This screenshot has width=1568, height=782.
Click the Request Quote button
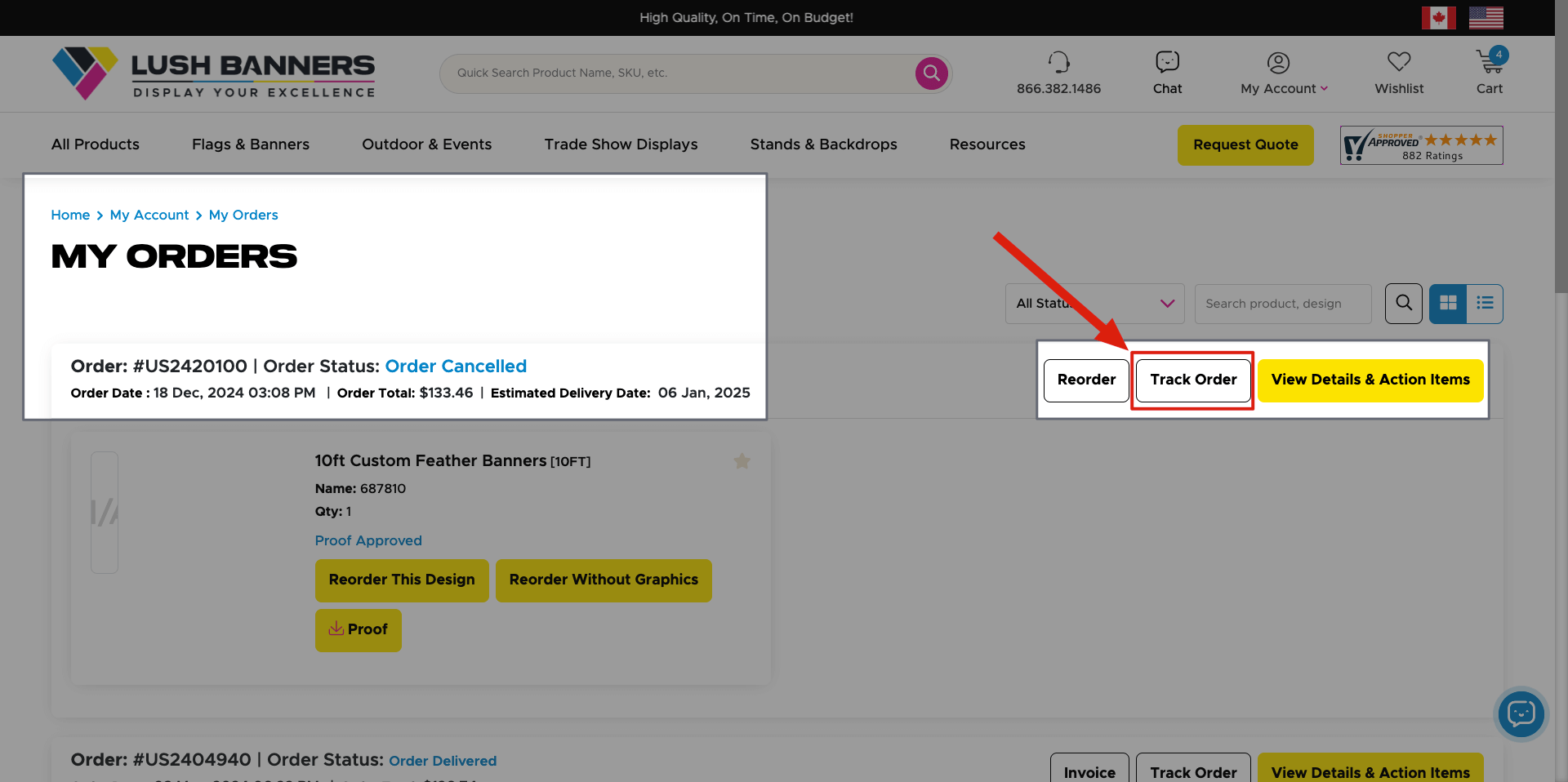[1245, 145]
